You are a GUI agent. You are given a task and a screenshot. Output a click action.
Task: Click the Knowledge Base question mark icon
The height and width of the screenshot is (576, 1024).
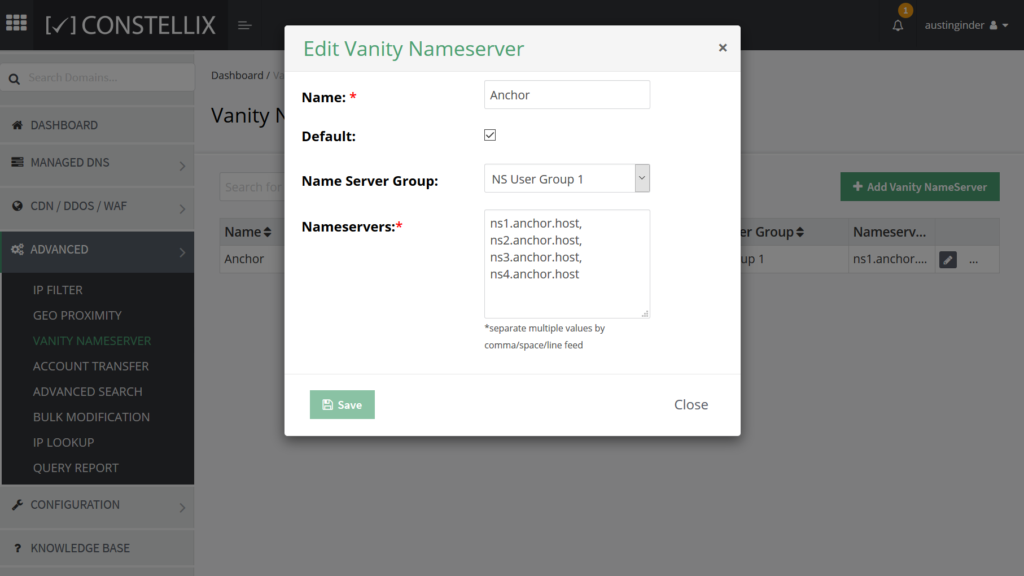point(17,548)
